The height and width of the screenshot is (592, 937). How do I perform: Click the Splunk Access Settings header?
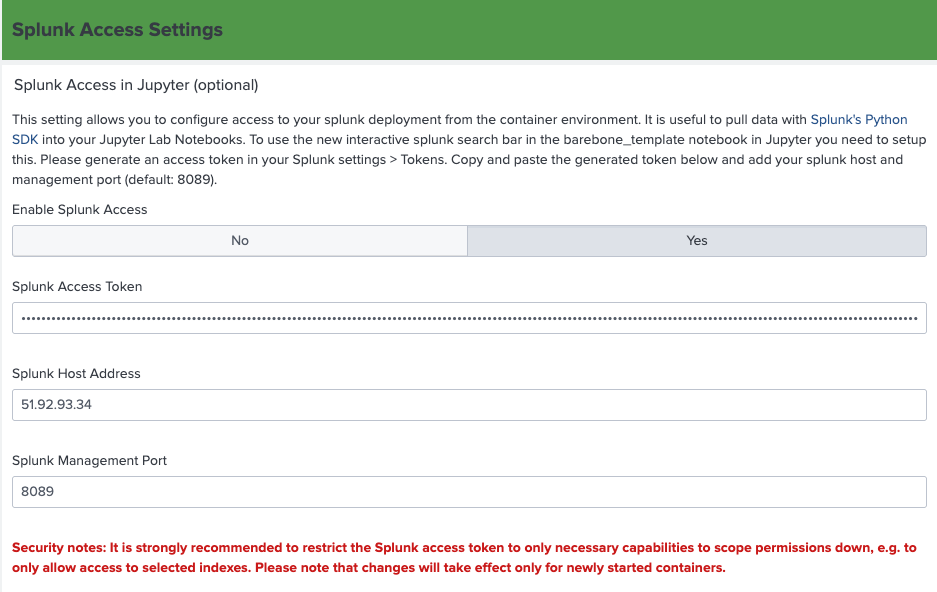(117, 30)
